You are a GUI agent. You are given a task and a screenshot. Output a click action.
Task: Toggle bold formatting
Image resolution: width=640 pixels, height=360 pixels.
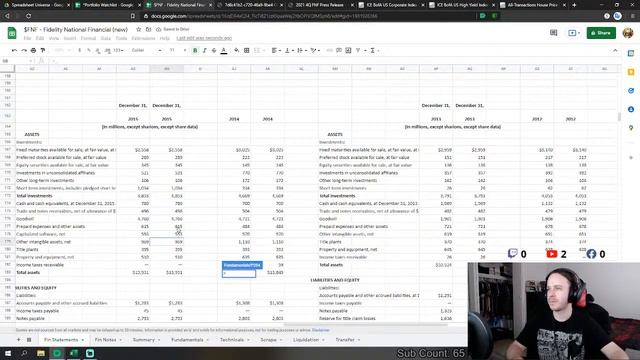[x=195, y=50]
